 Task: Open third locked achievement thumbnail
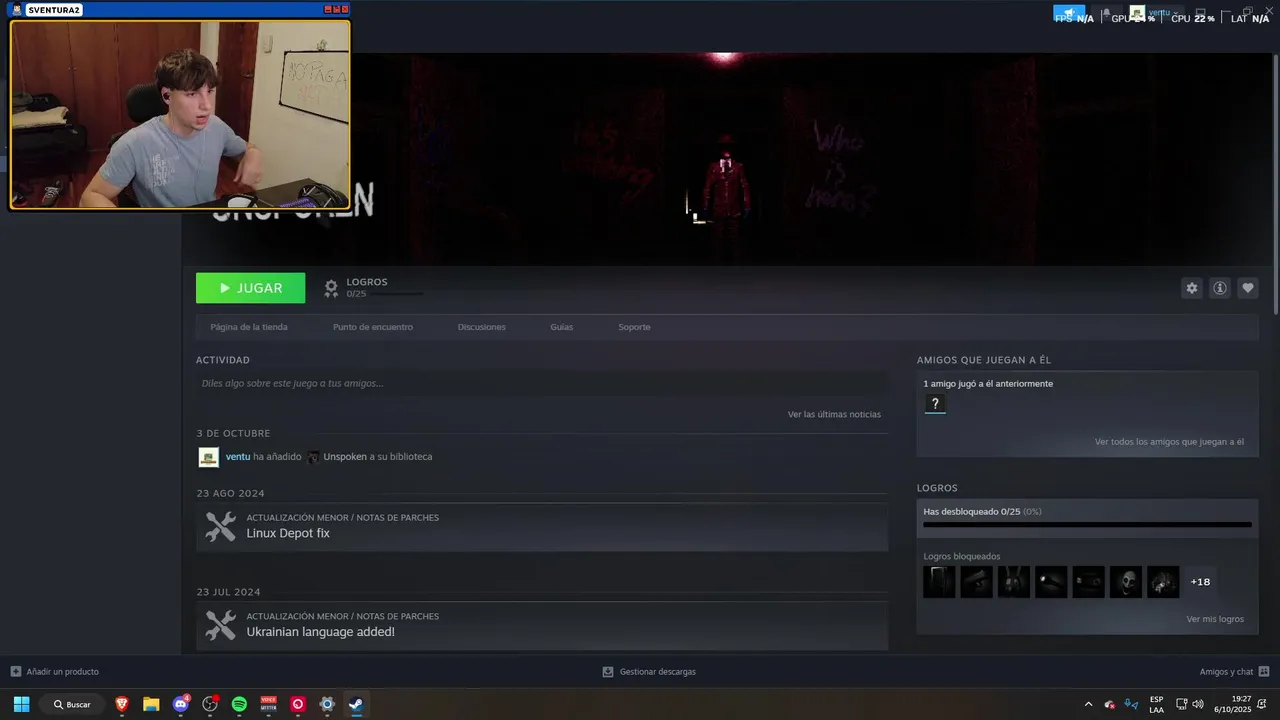[1013, 582]
